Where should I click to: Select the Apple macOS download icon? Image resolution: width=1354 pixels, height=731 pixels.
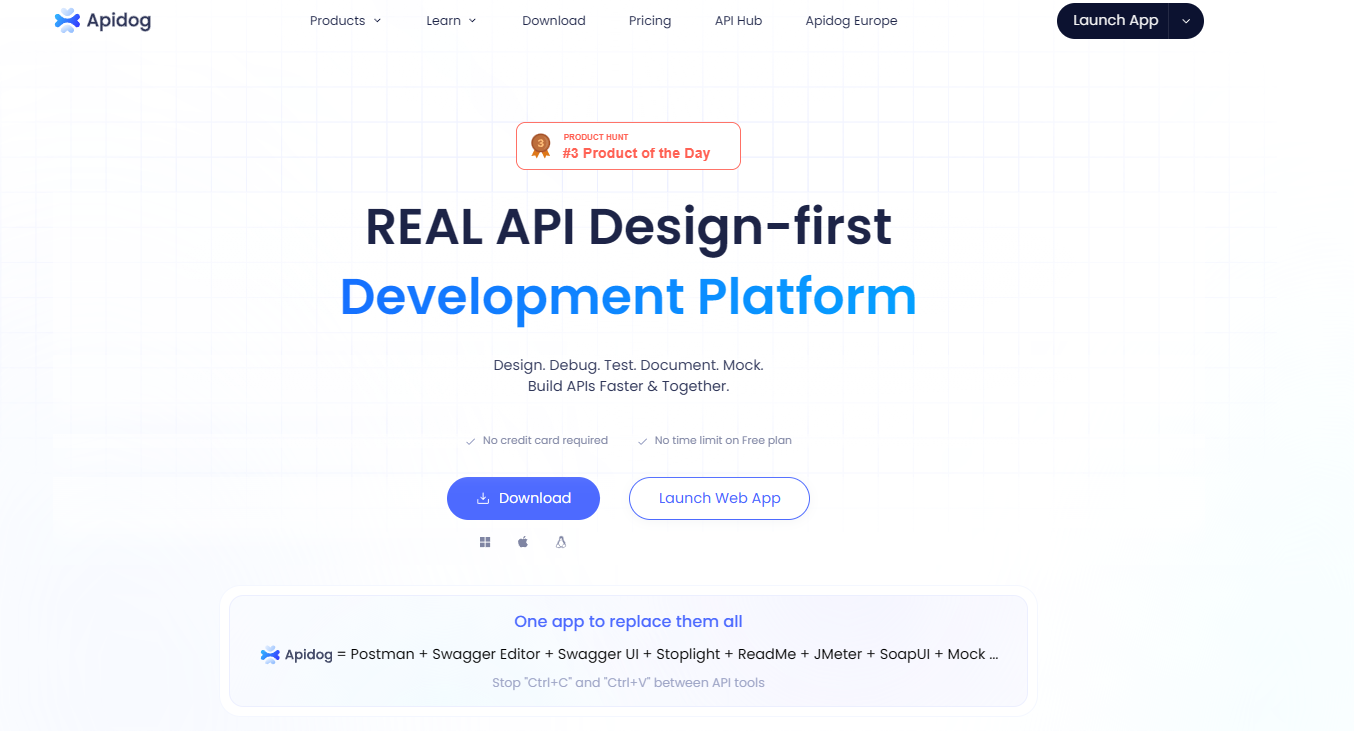[x=523, y=542]
